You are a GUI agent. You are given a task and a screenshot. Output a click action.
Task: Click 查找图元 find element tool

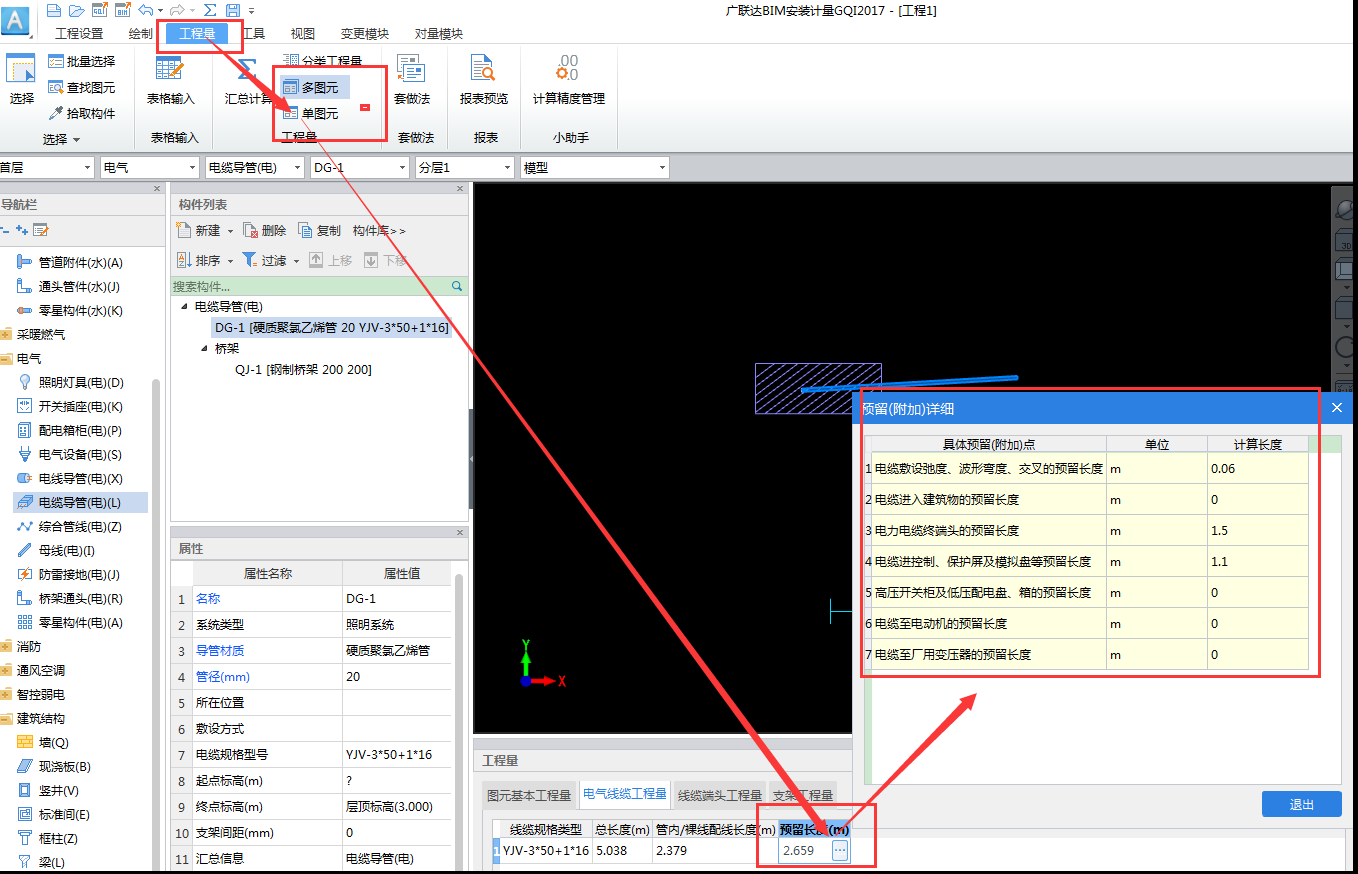point(82,87)
